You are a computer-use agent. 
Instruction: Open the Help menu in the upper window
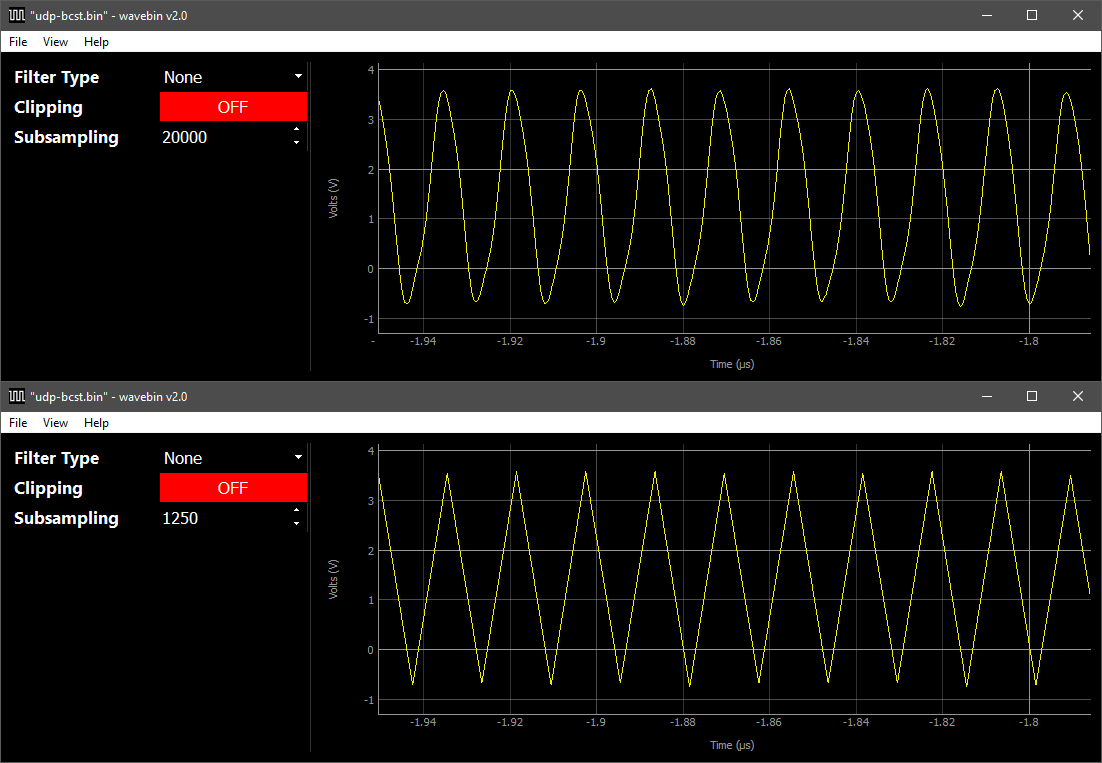[x=96, y=42]
